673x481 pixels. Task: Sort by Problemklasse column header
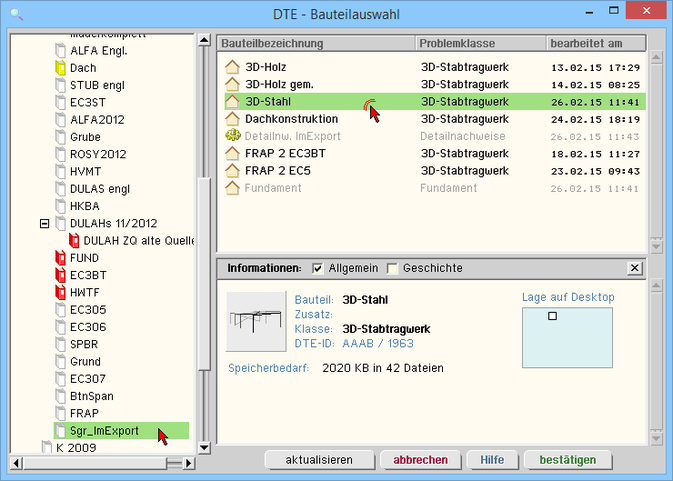[x=480, y=44]
